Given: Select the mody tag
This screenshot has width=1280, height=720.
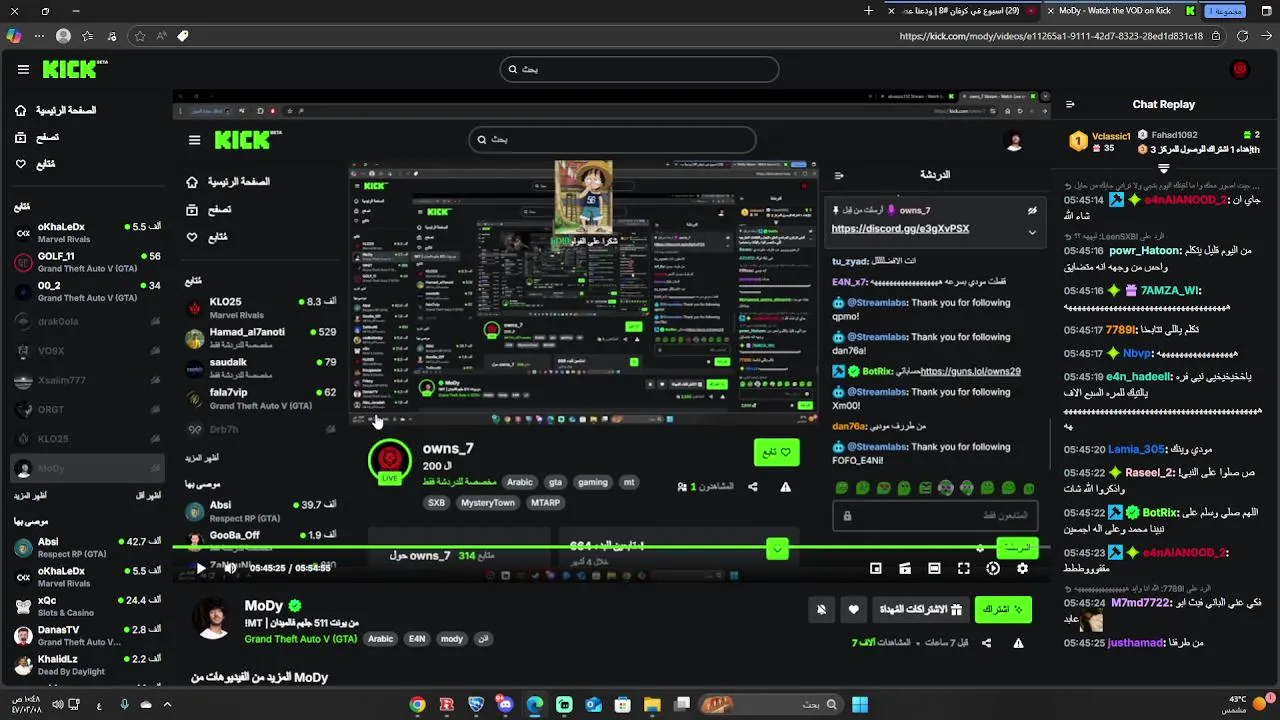Looking at the screenshot, I should point(452,639).
